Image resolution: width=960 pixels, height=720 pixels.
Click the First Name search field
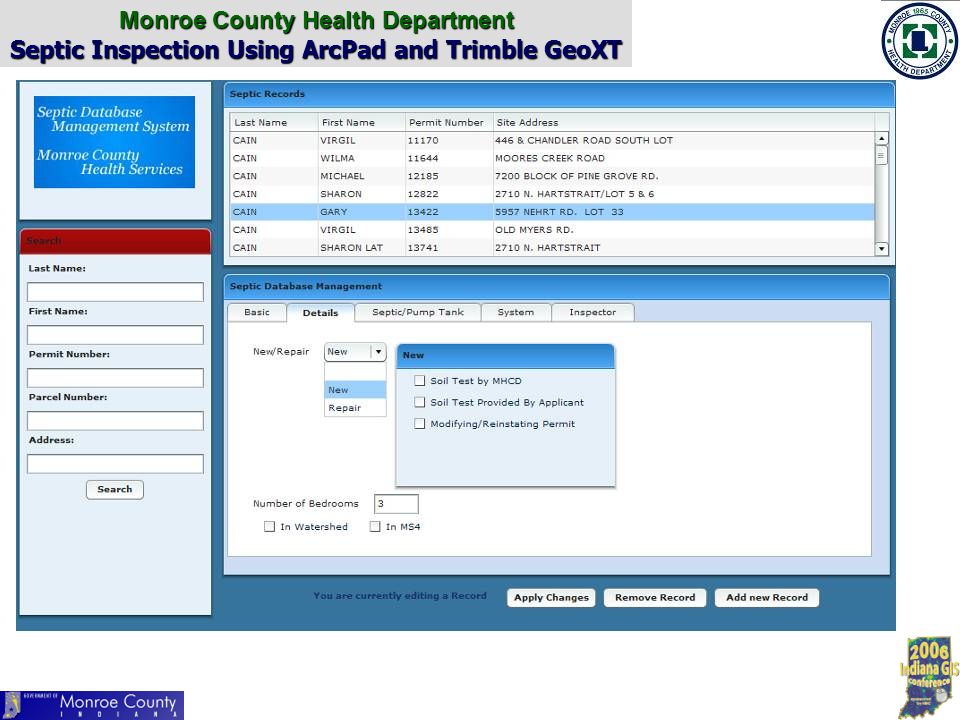[115, 335]
